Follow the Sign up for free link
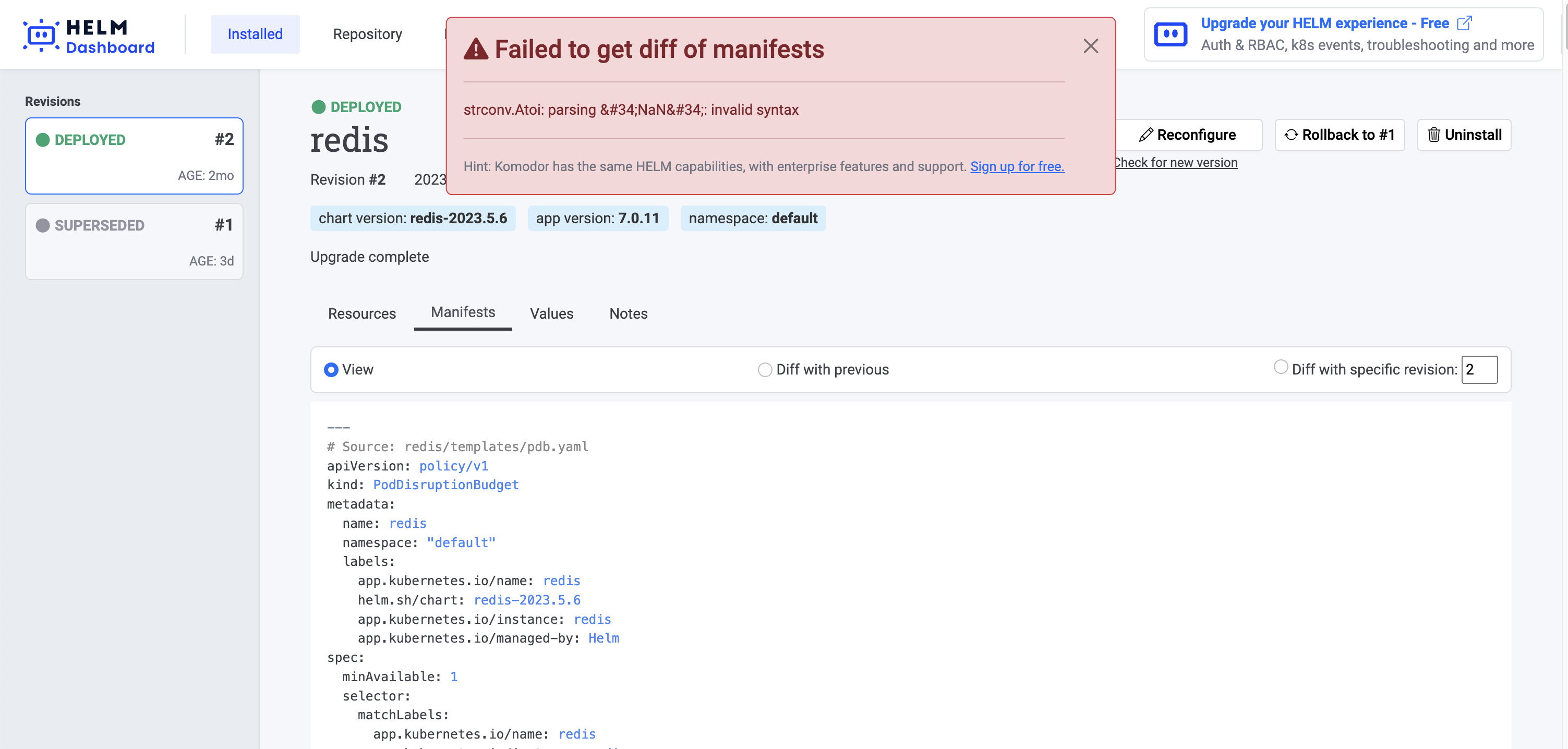The width and height of the screenshot is (1568, 749). pyautogui.click(x=1017, y=166)
